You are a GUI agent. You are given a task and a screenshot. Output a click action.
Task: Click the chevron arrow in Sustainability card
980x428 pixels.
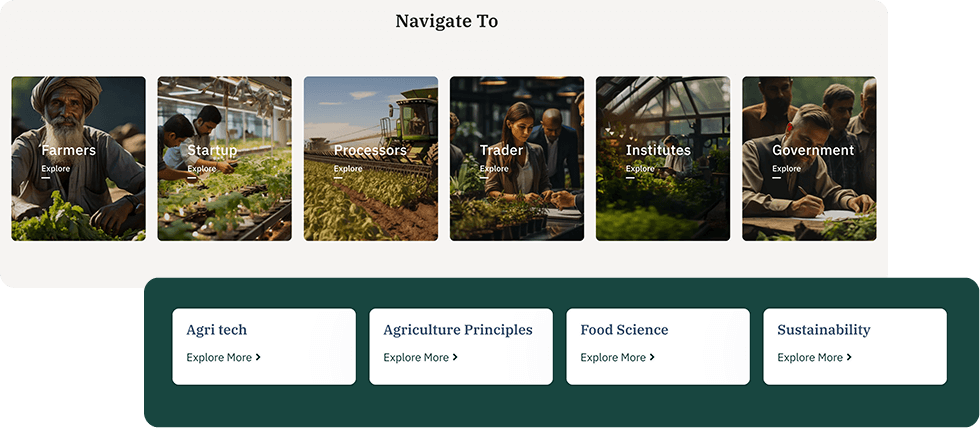point(849,357)
